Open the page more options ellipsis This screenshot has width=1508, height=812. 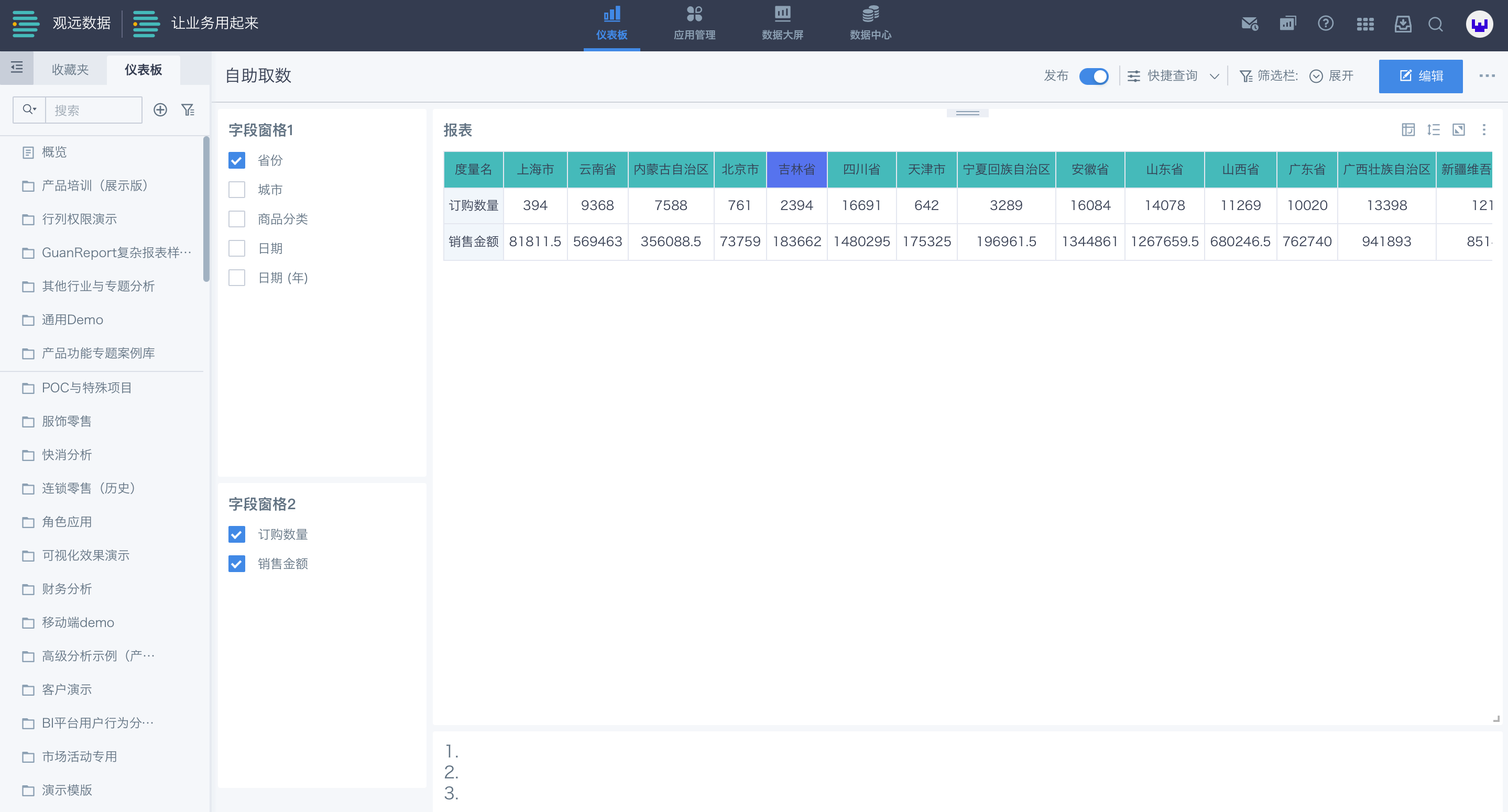pyautogui.click(x=1487, y=76)
